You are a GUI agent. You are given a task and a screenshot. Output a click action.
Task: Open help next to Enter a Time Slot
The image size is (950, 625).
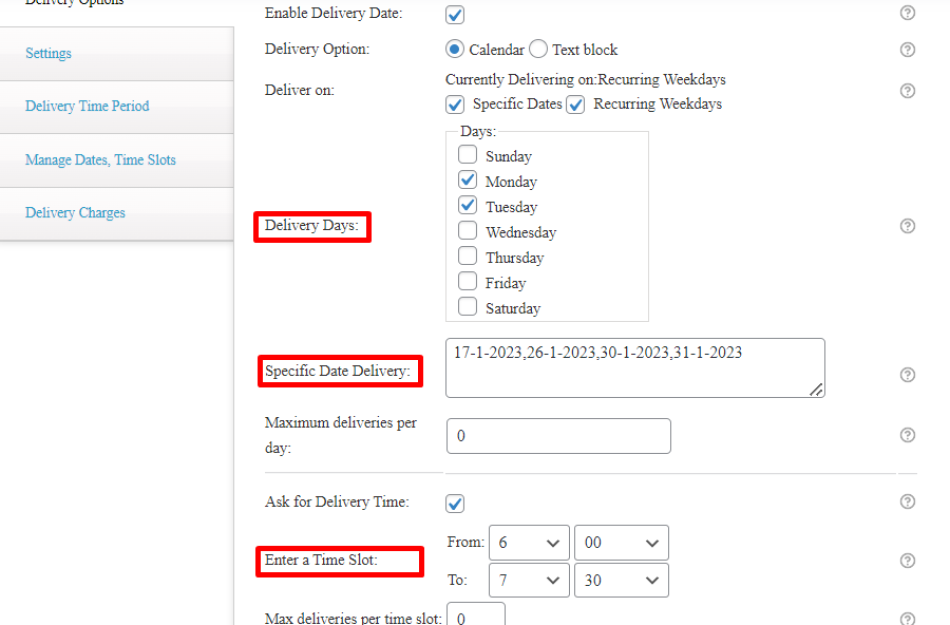pyautogui.click(x=907, y=560)
